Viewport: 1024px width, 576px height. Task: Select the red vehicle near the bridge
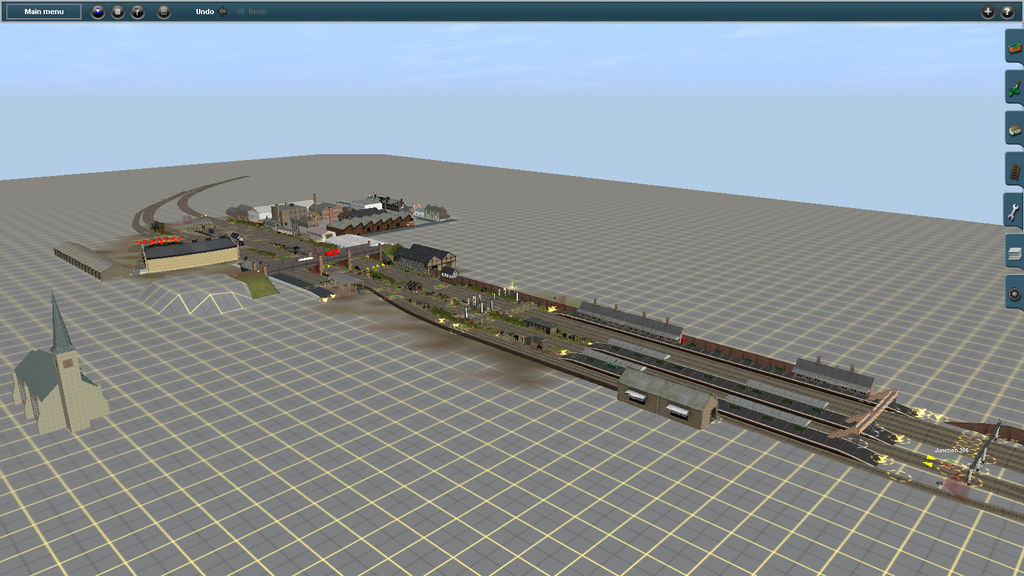[332, 253]
